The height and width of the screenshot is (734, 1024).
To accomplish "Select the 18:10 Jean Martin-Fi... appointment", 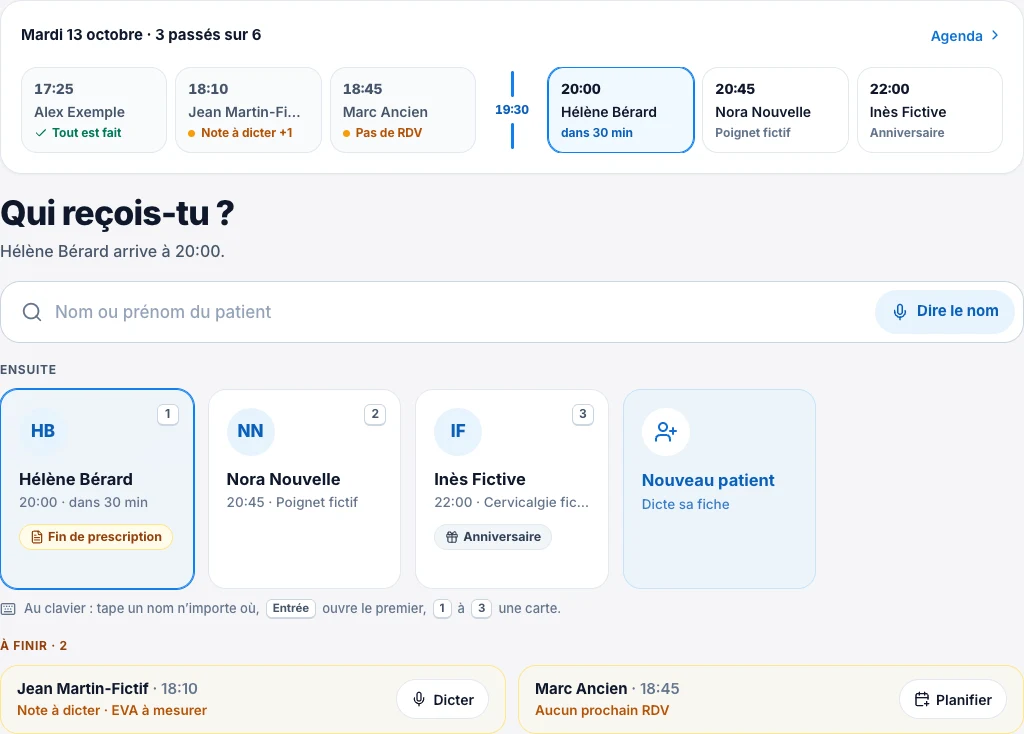I will [x=248, y=110].
